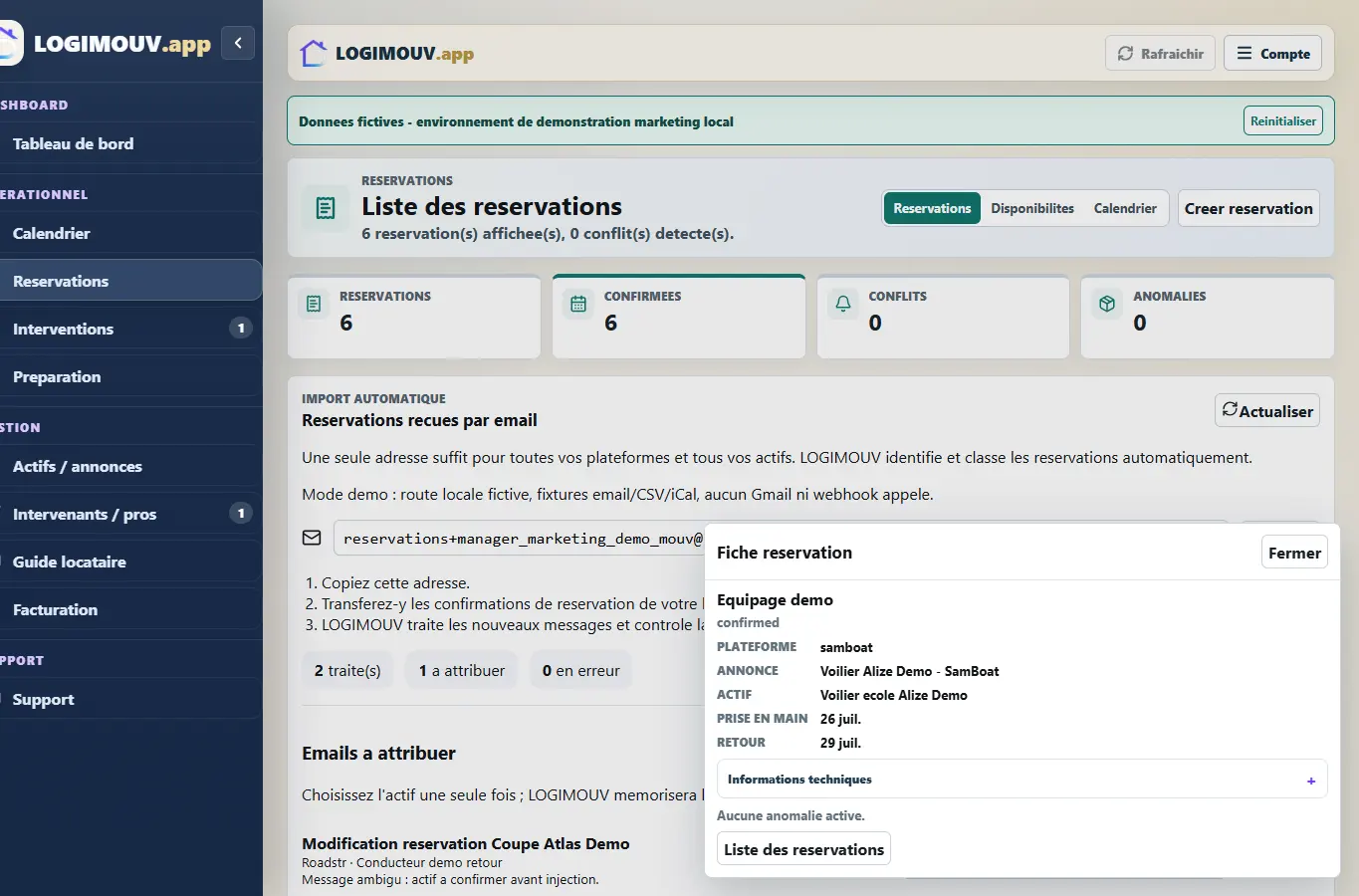Collapse the sidebar with chevron button
This screenshot has height=896, width=1359.
point(238,43)
